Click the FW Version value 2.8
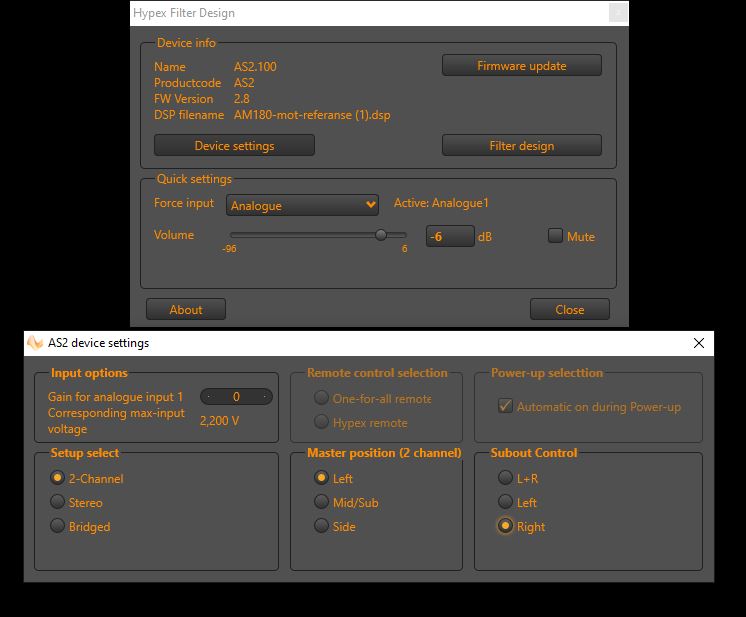 click(241, 99)
